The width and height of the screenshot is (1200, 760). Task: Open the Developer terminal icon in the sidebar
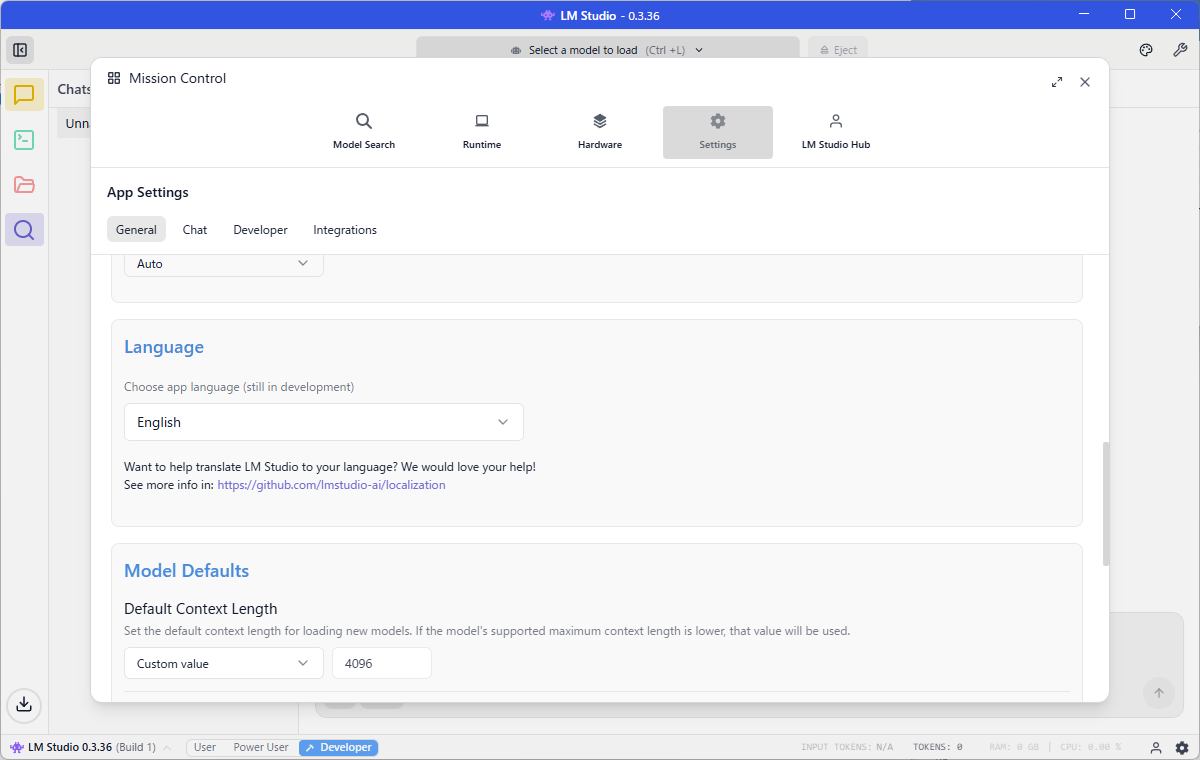24,140
